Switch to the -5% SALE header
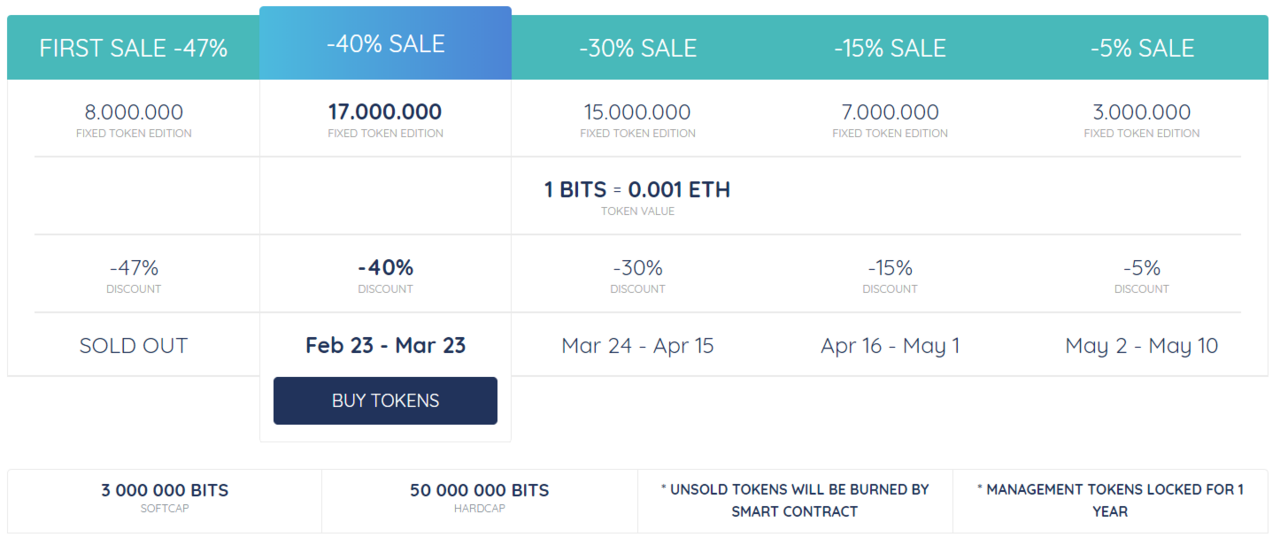This screenshot has width=1280, height=545. [1142, 48]
